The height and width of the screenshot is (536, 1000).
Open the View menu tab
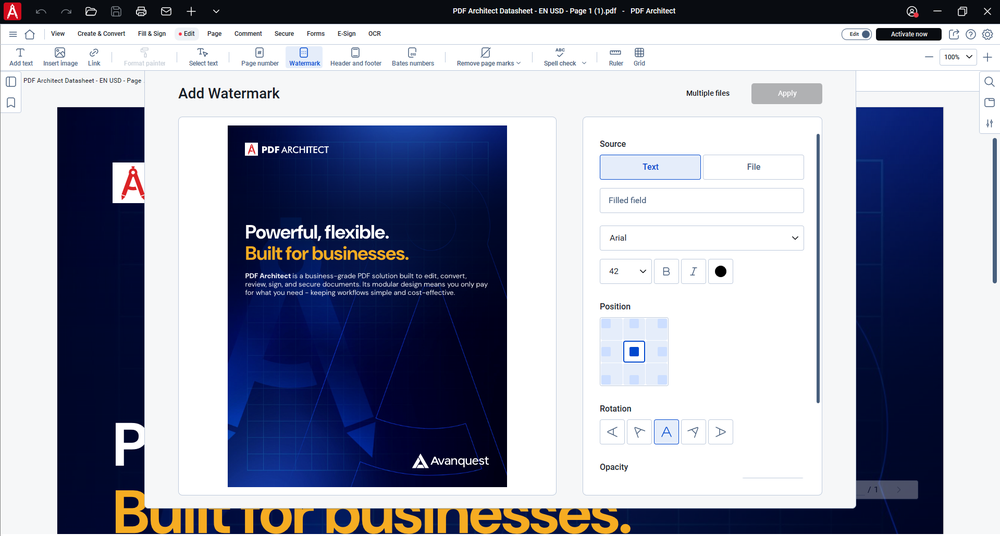click(x=58, y=34)
